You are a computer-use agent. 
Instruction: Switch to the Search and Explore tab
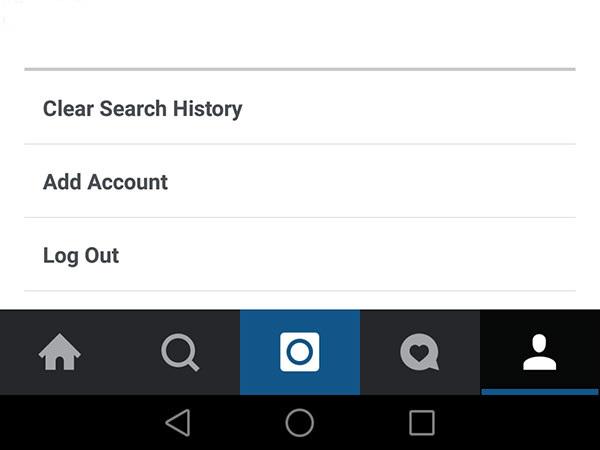click(x=180, y=352)
